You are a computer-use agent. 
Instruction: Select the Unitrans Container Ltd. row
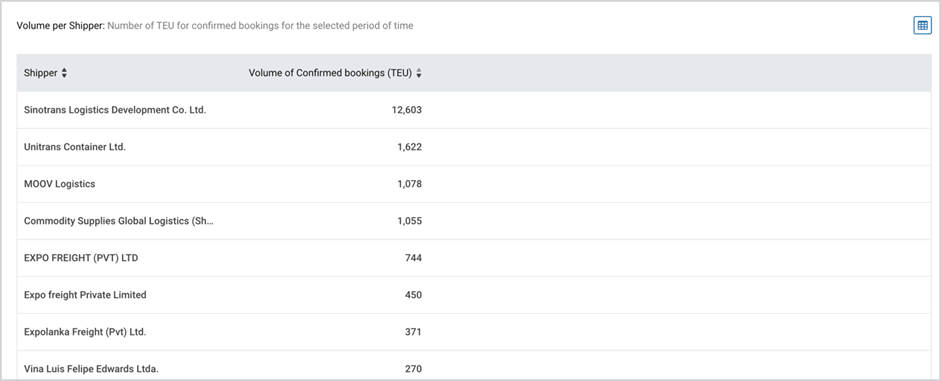pyautogui.click(x=474, y=147)
